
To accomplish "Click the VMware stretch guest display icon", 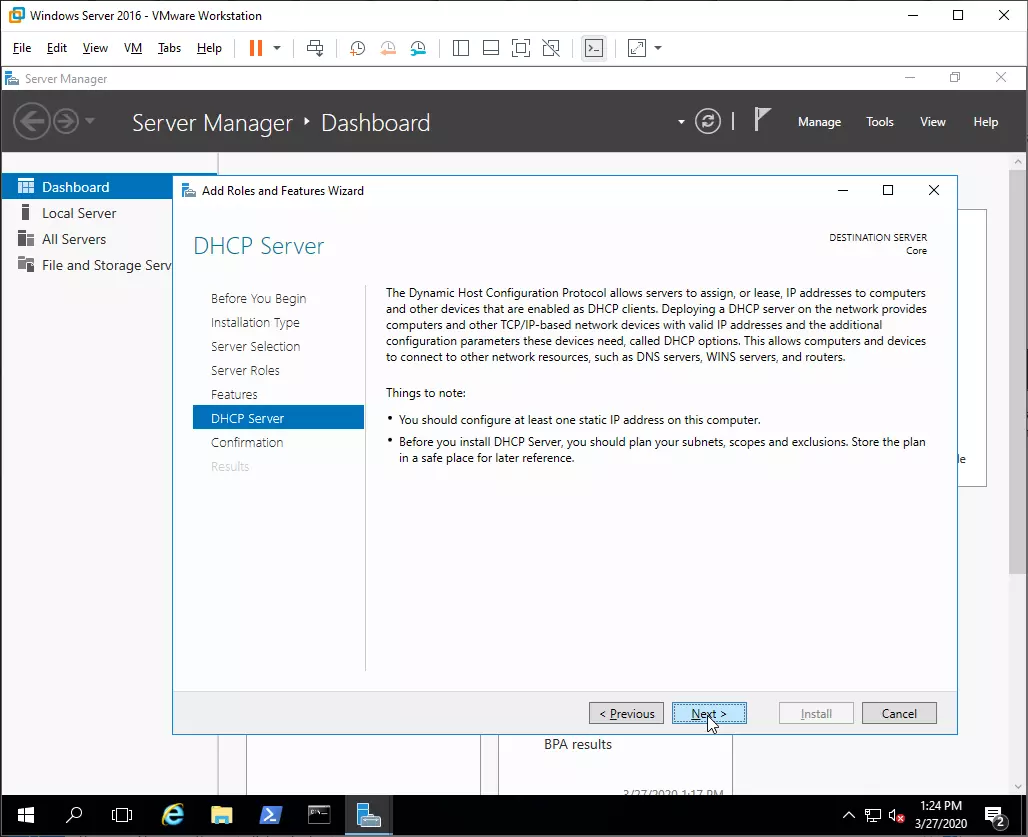I will click(x=637, y=48).
